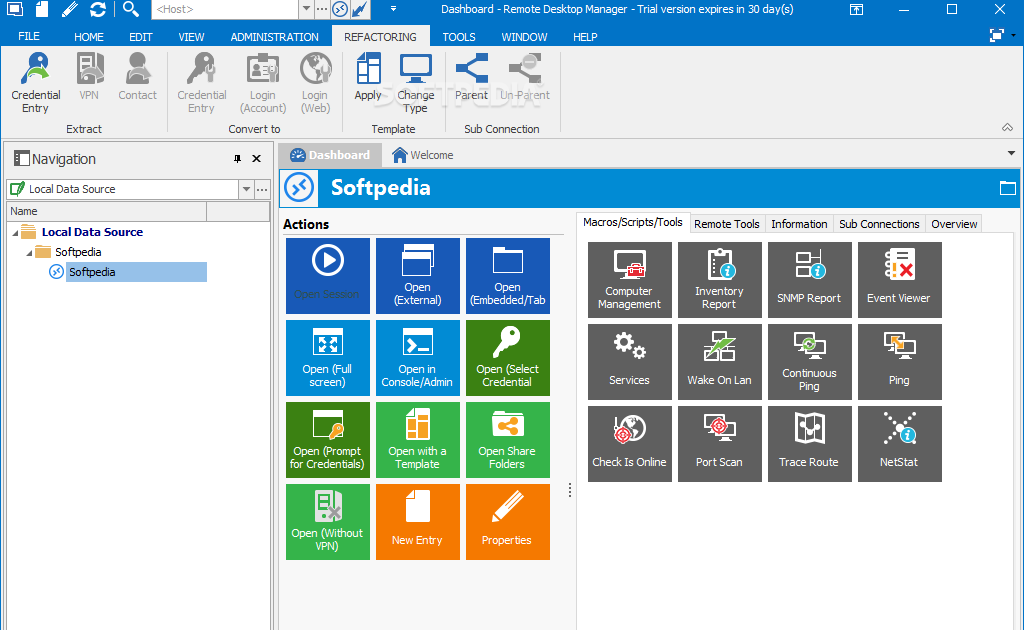Click the Ping tile

(899, 362)
